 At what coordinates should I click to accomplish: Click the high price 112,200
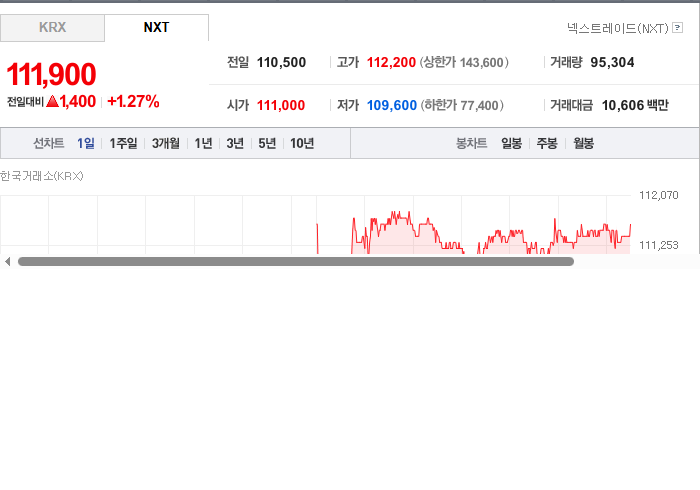point(391,62)
